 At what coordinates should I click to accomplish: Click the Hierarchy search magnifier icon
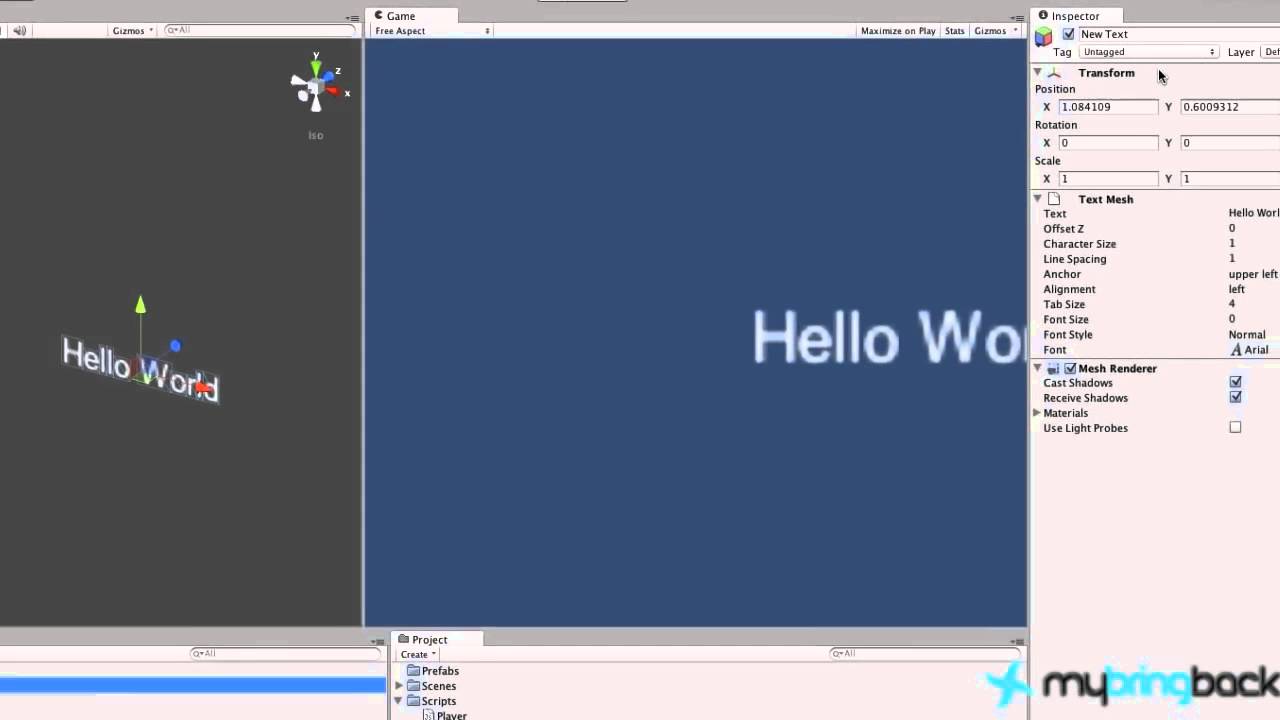pyautogui.click(x=196, y=653)
